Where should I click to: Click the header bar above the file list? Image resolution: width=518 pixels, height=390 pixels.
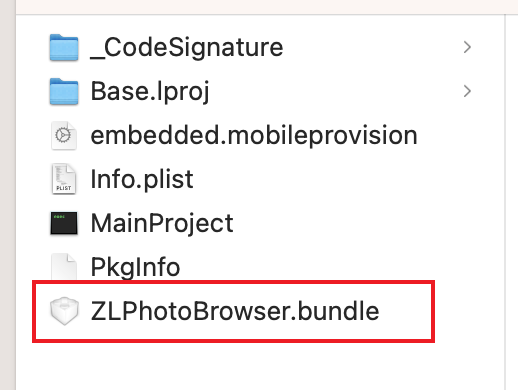[267, 7]
